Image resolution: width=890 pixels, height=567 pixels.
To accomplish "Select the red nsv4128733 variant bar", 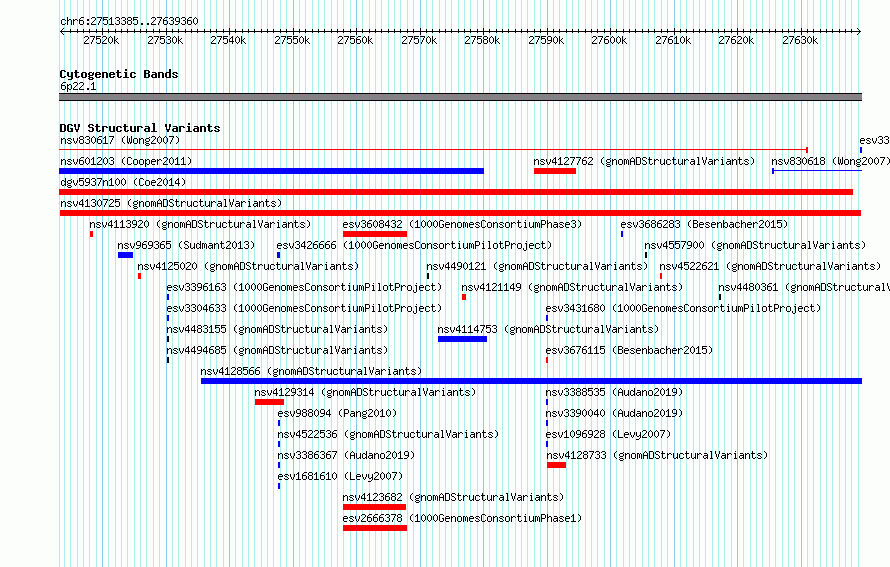I will 557,465.
